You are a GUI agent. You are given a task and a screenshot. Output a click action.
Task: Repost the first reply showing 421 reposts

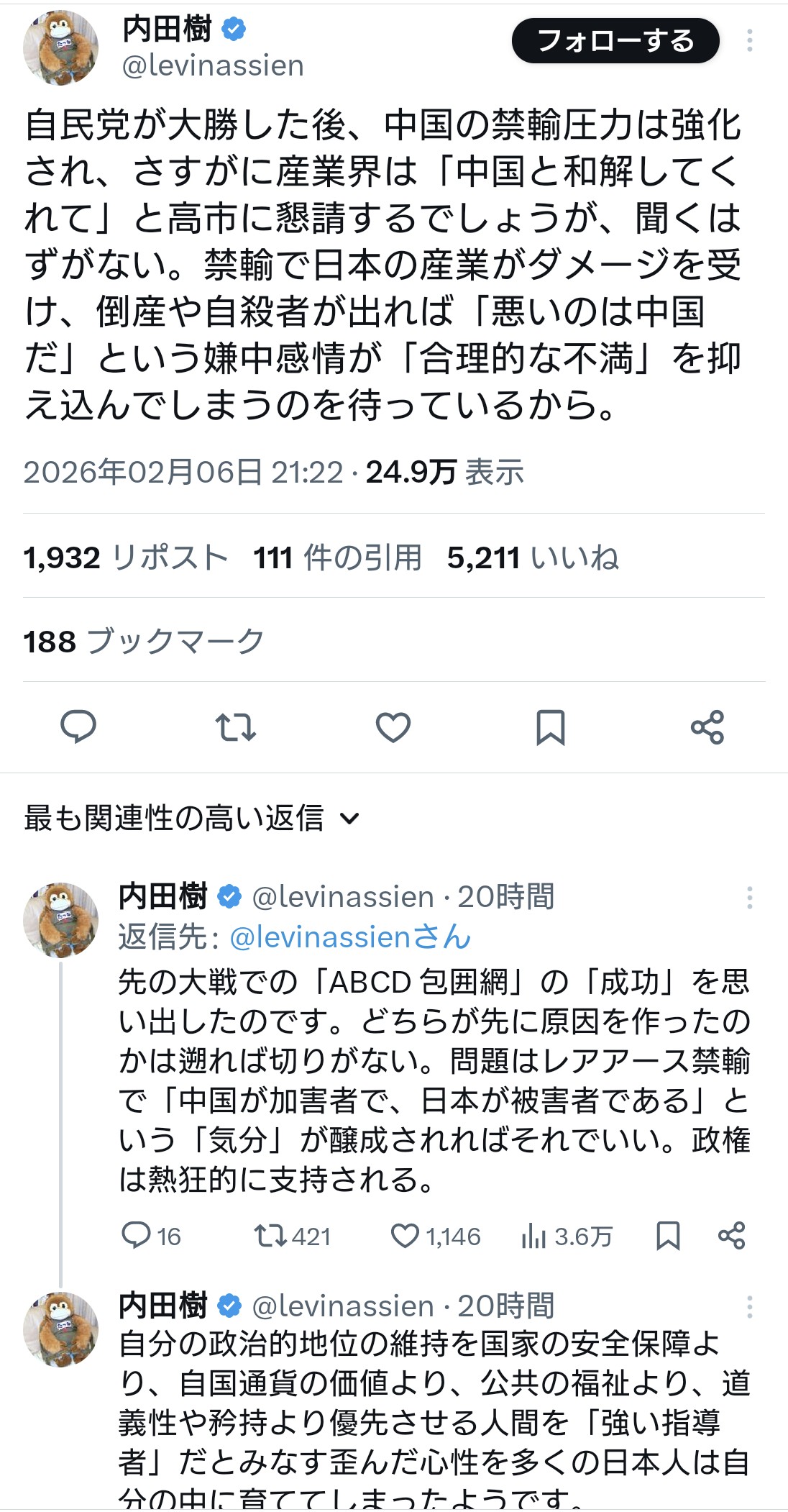click(x=292, y=1236)
